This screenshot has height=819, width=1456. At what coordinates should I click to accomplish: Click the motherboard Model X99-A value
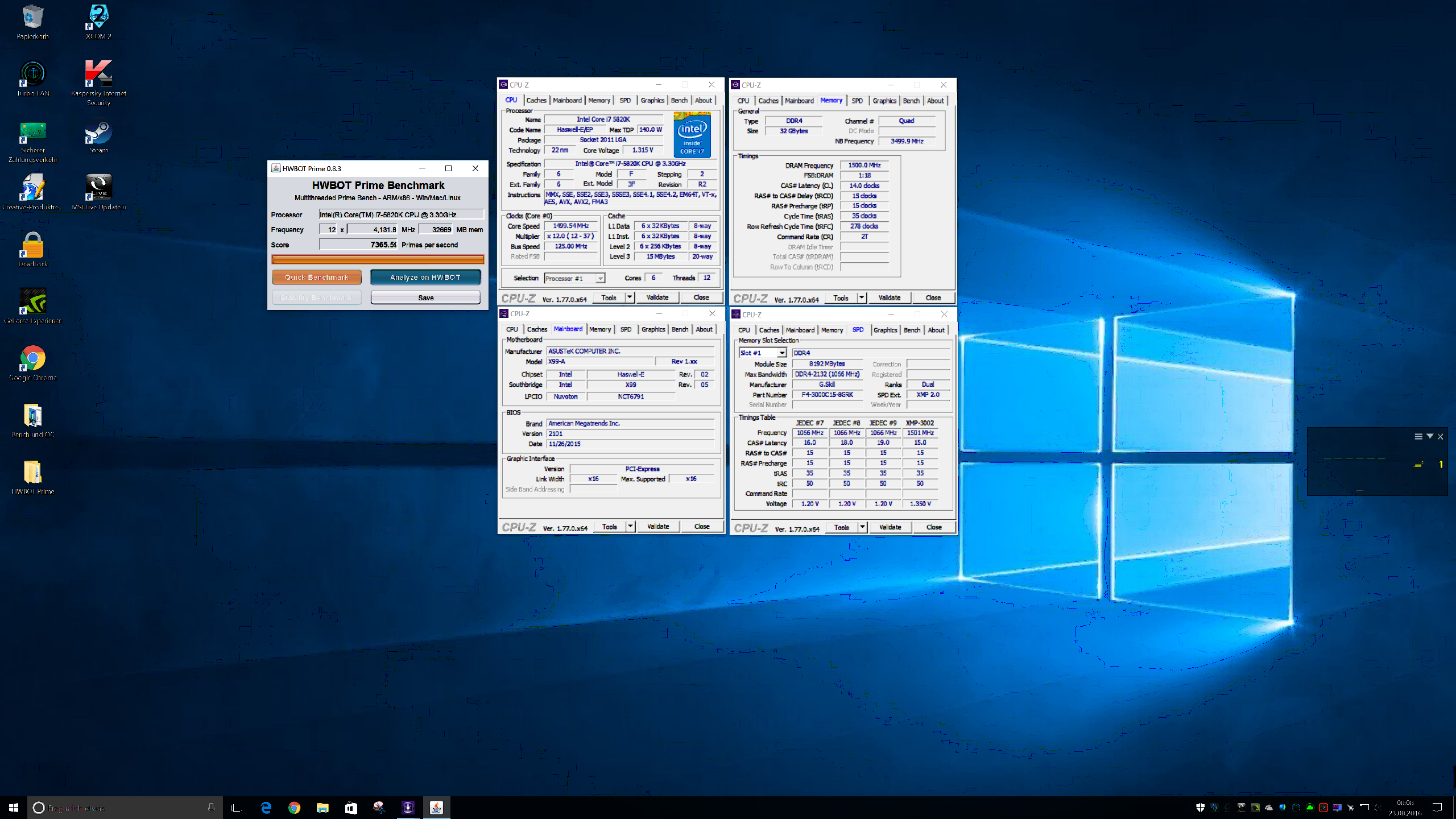(599, 361)
